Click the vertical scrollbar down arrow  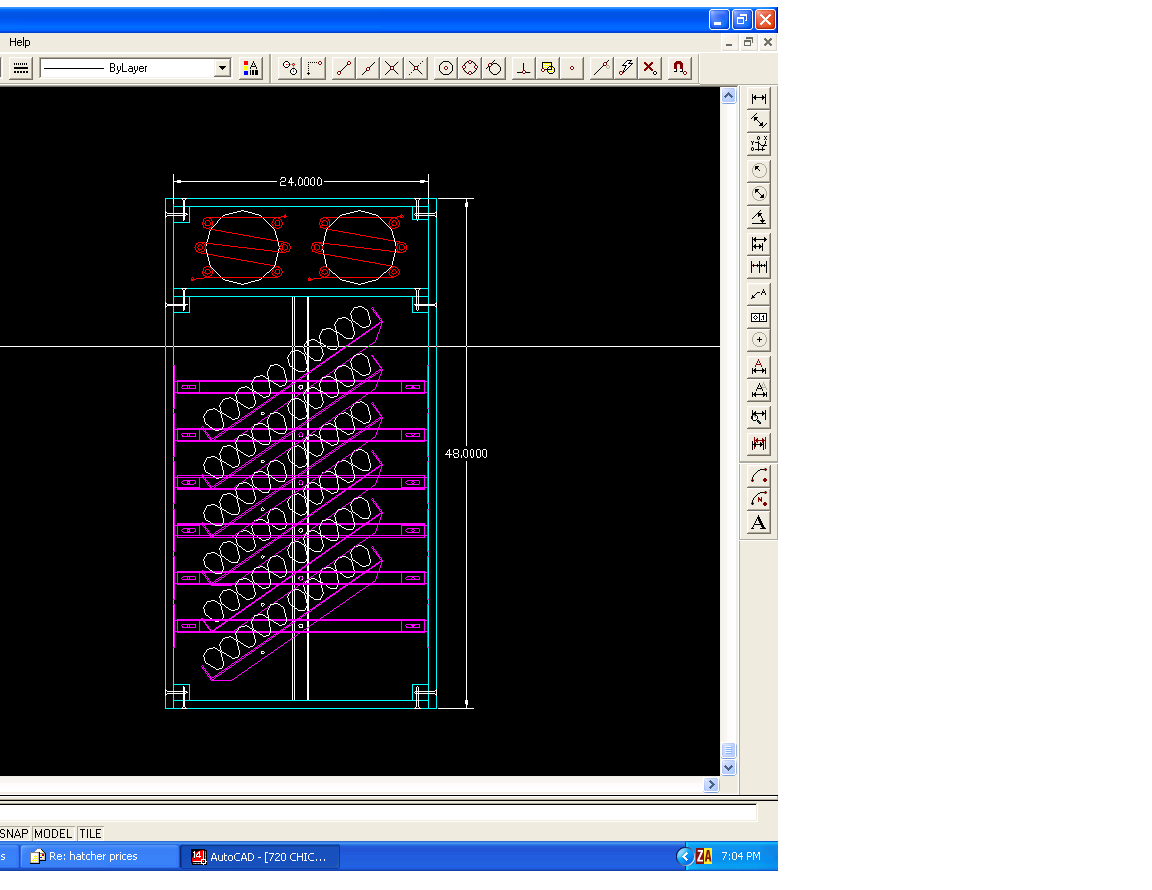728,767
